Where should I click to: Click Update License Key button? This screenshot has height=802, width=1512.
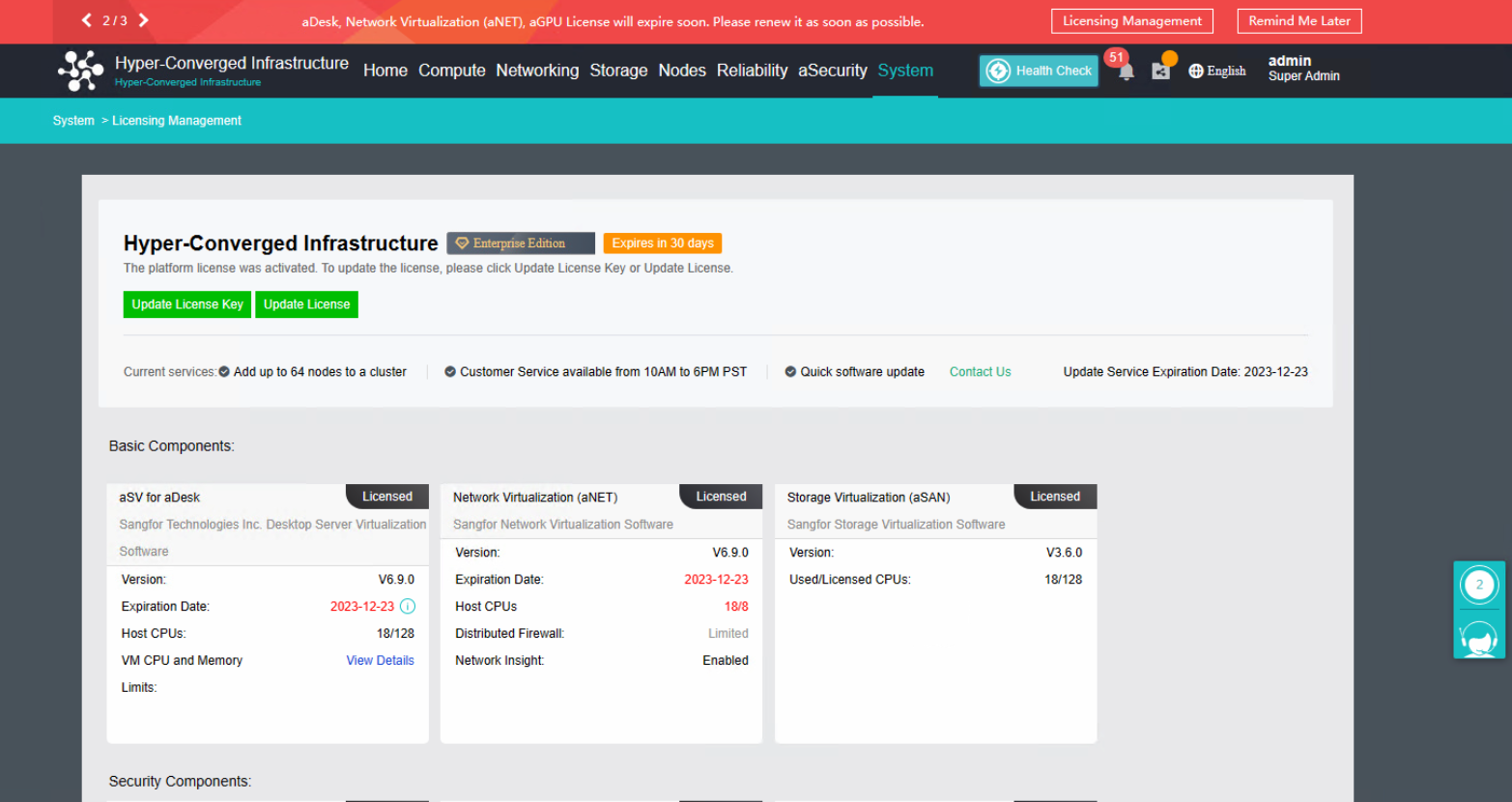click(187, 304)
